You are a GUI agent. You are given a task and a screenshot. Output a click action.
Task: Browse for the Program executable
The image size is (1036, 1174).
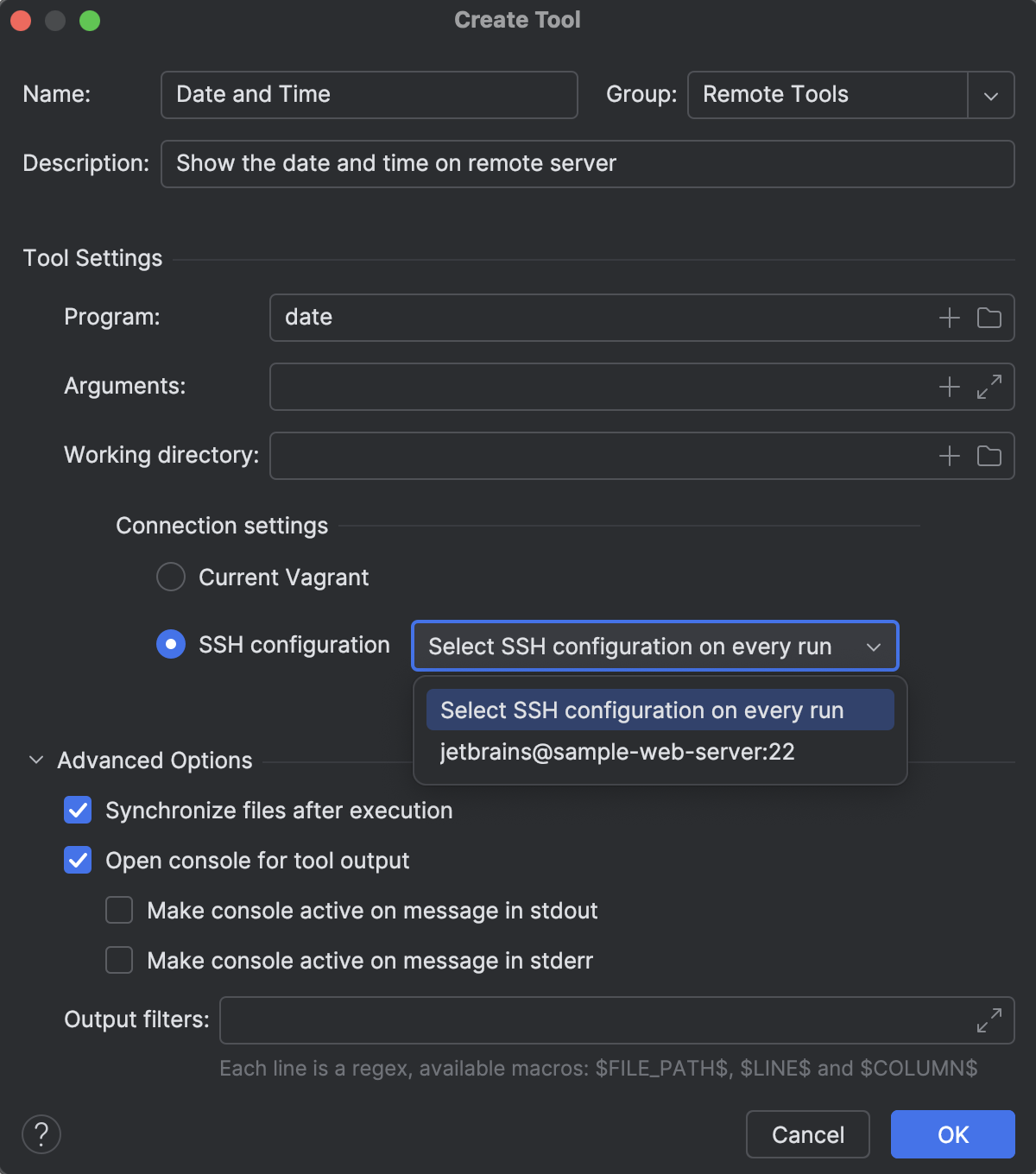coord(989,317)
